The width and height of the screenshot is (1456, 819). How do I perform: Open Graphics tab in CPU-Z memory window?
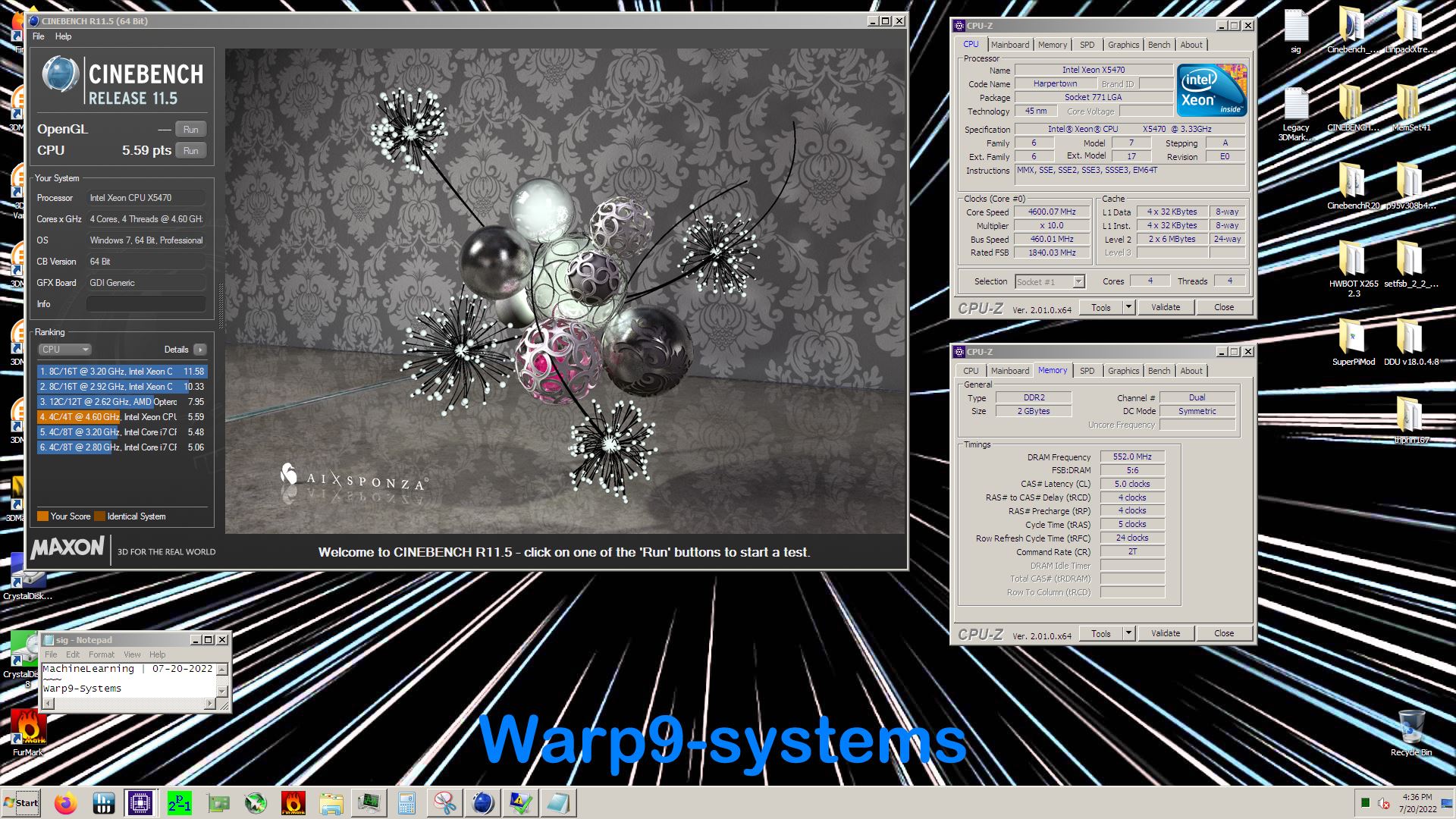[x=1123, y=371]
